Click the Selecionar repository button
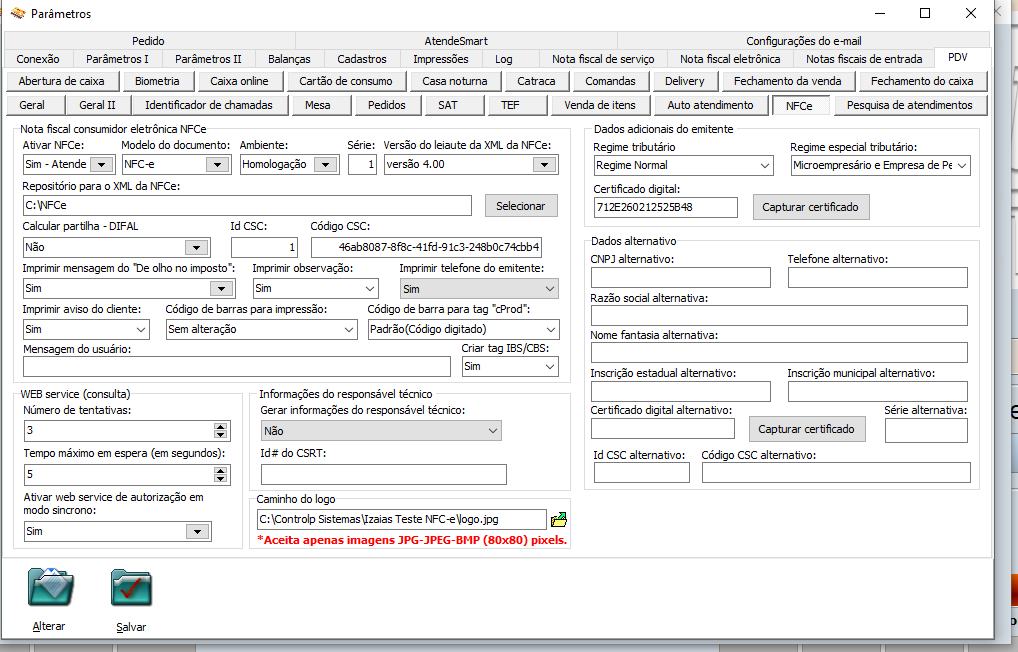 click(521, 206)
